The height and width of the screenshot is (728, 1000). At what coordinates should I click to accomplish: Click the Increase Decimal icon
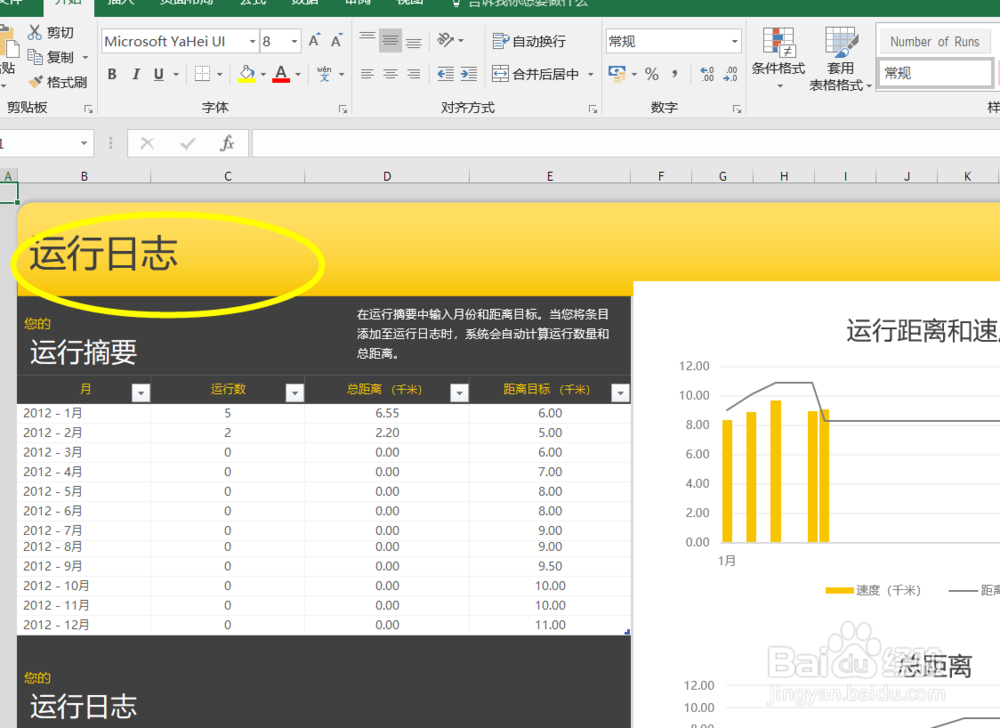[x=706, y=73]
